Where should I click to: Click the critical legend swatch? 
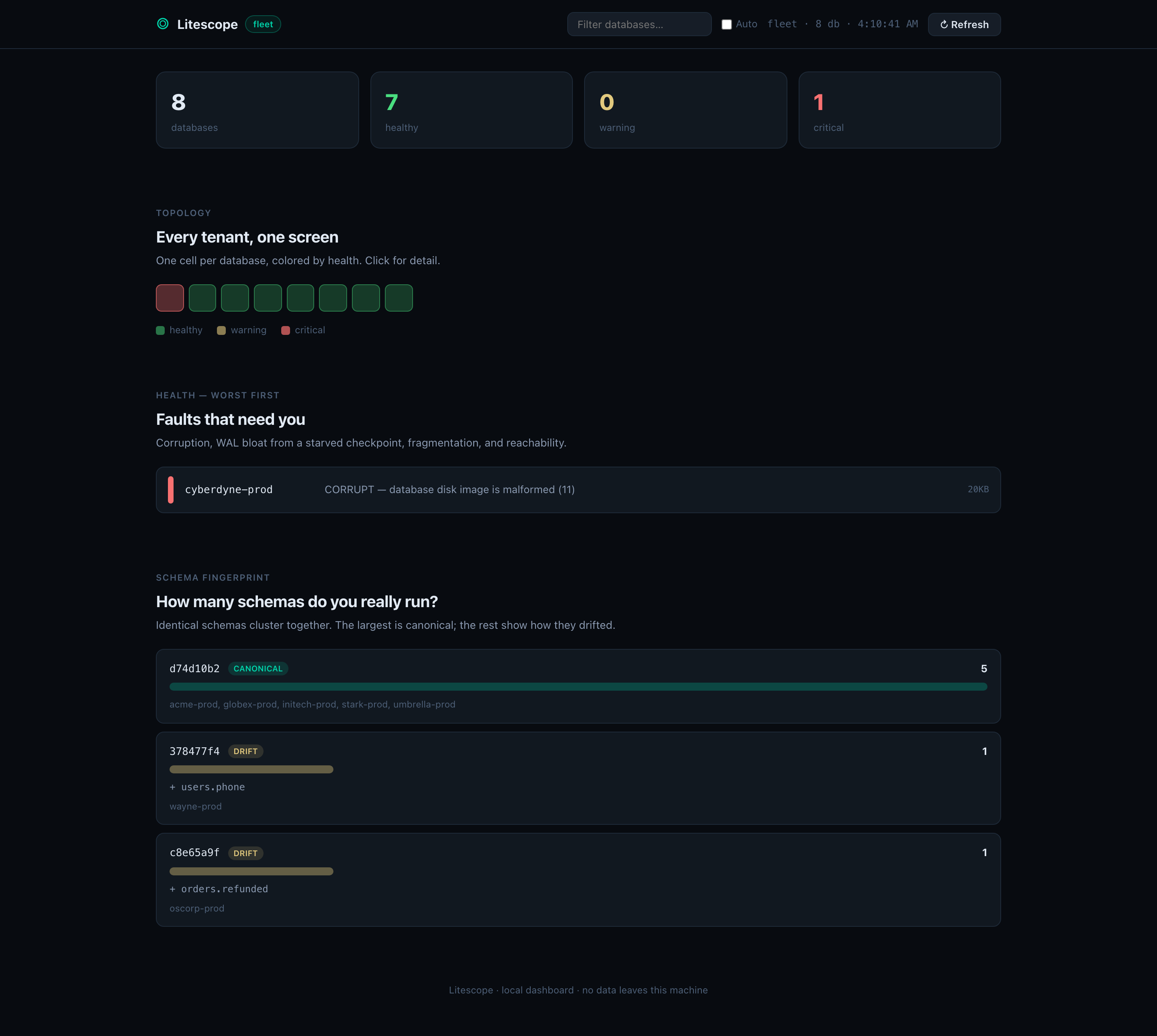[x=286, y=331]
